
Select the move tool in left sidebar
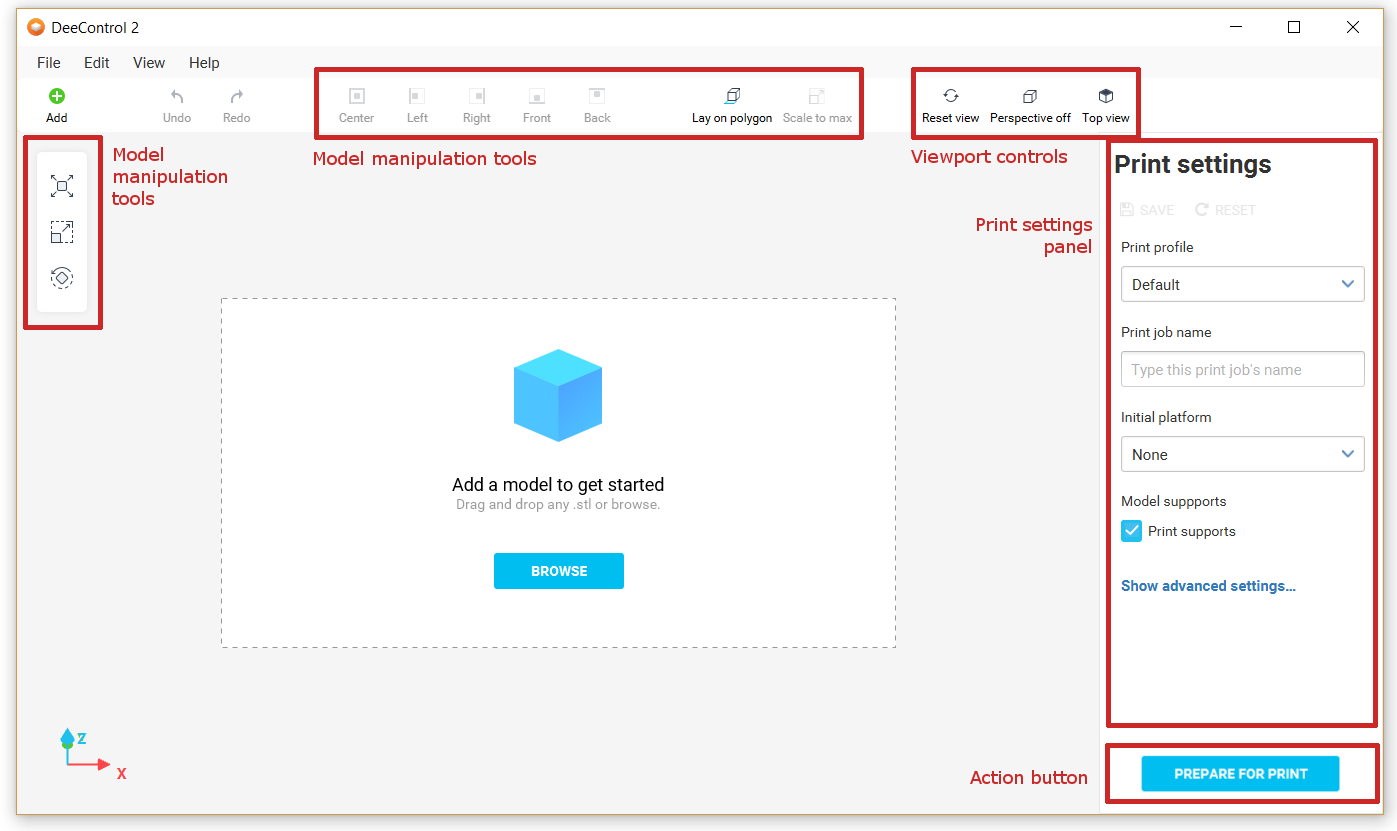pyautogui.click(x=62, y=186)
